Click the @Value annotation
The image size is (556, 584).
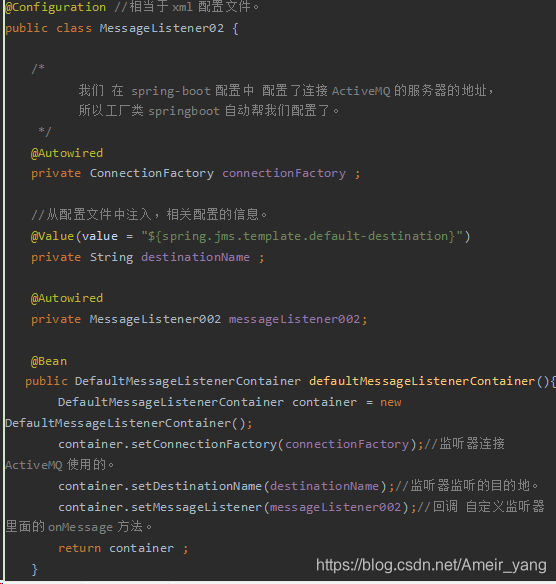point(52,236)
